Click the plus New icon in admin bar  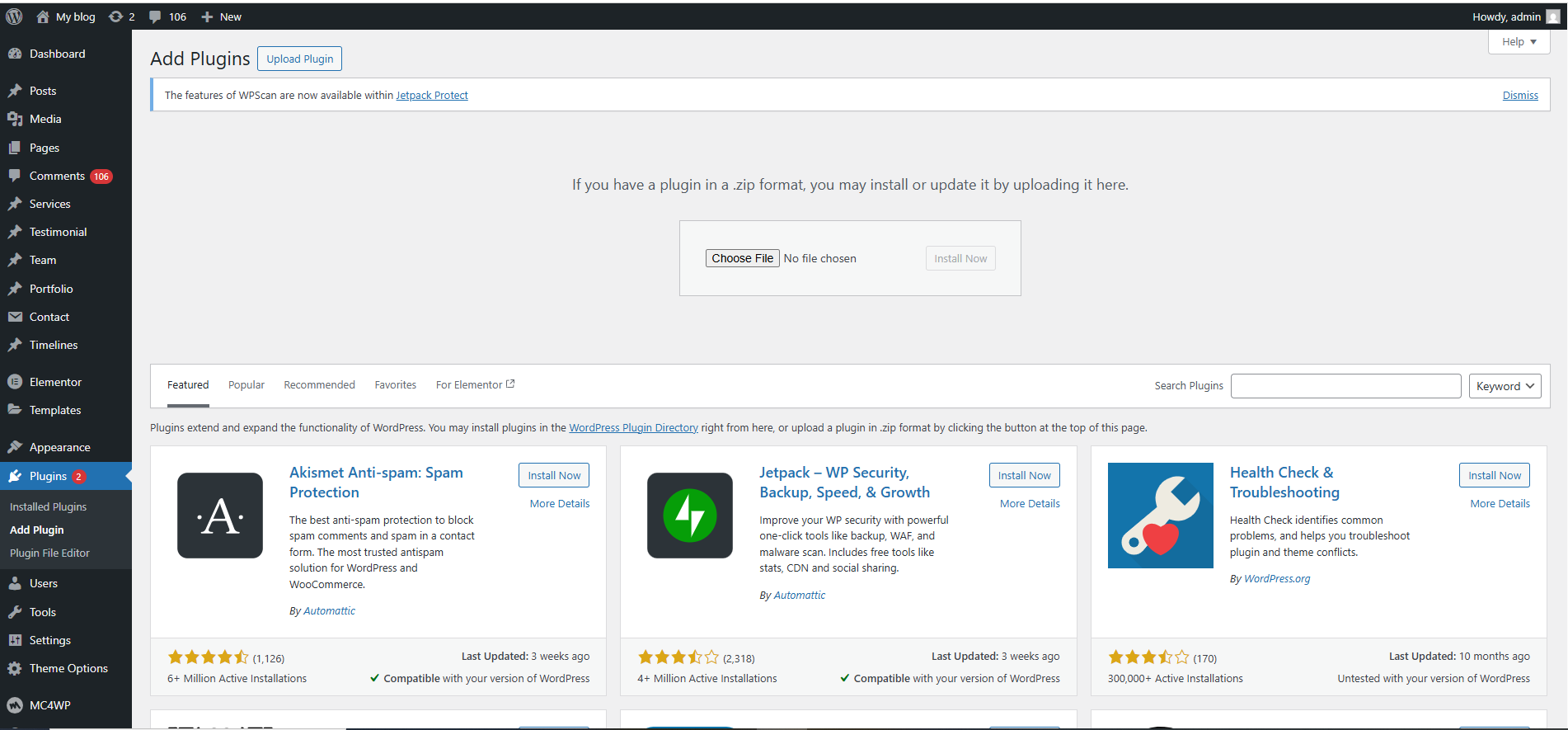207,16
